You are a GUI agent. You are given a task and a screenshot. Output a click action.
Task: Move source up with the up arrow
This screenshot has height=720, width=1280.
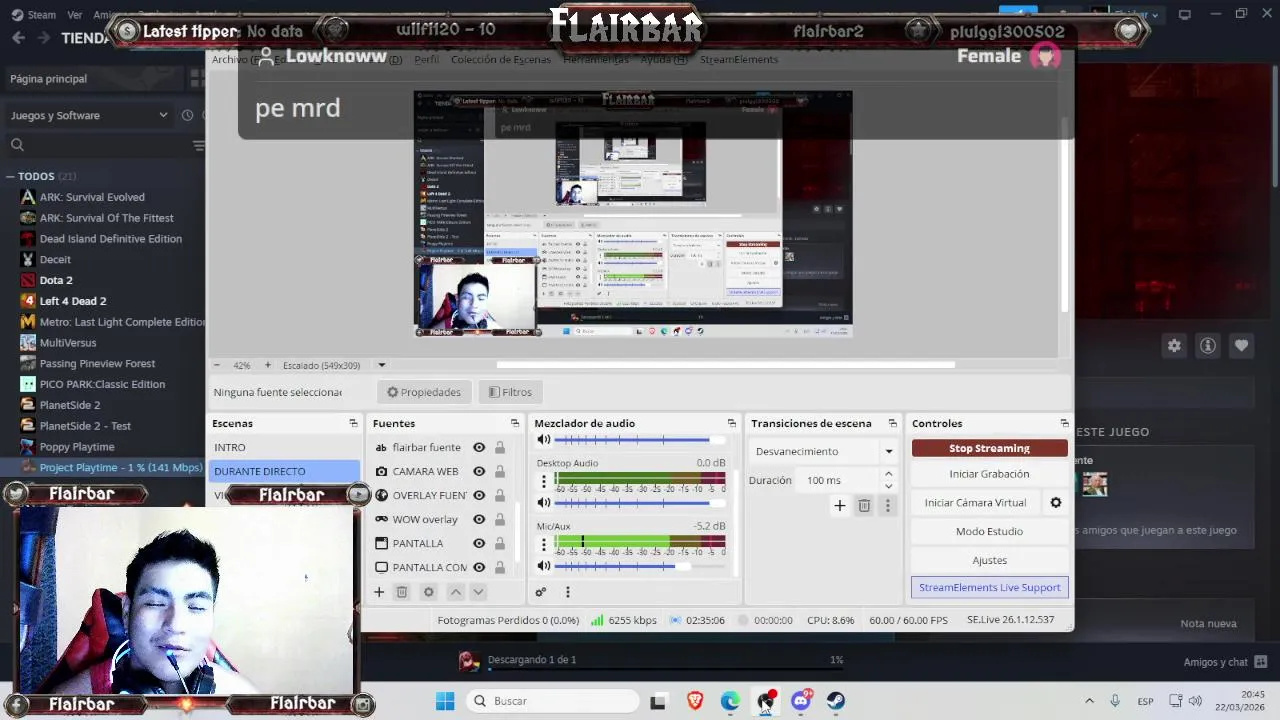pyautogui.click(x=455, y=592)
